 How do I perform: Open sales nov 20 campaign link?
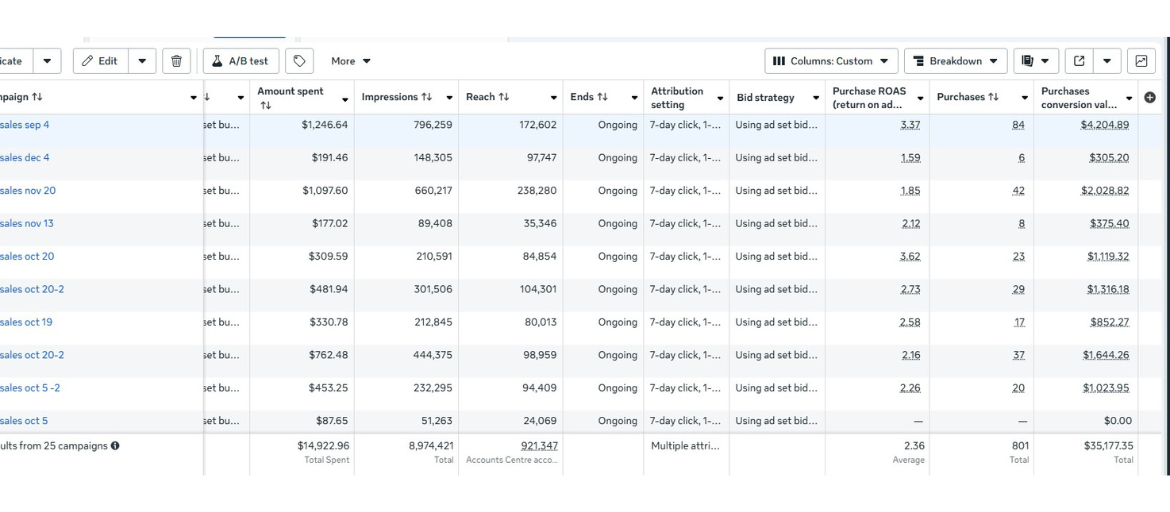click(28, 191)
